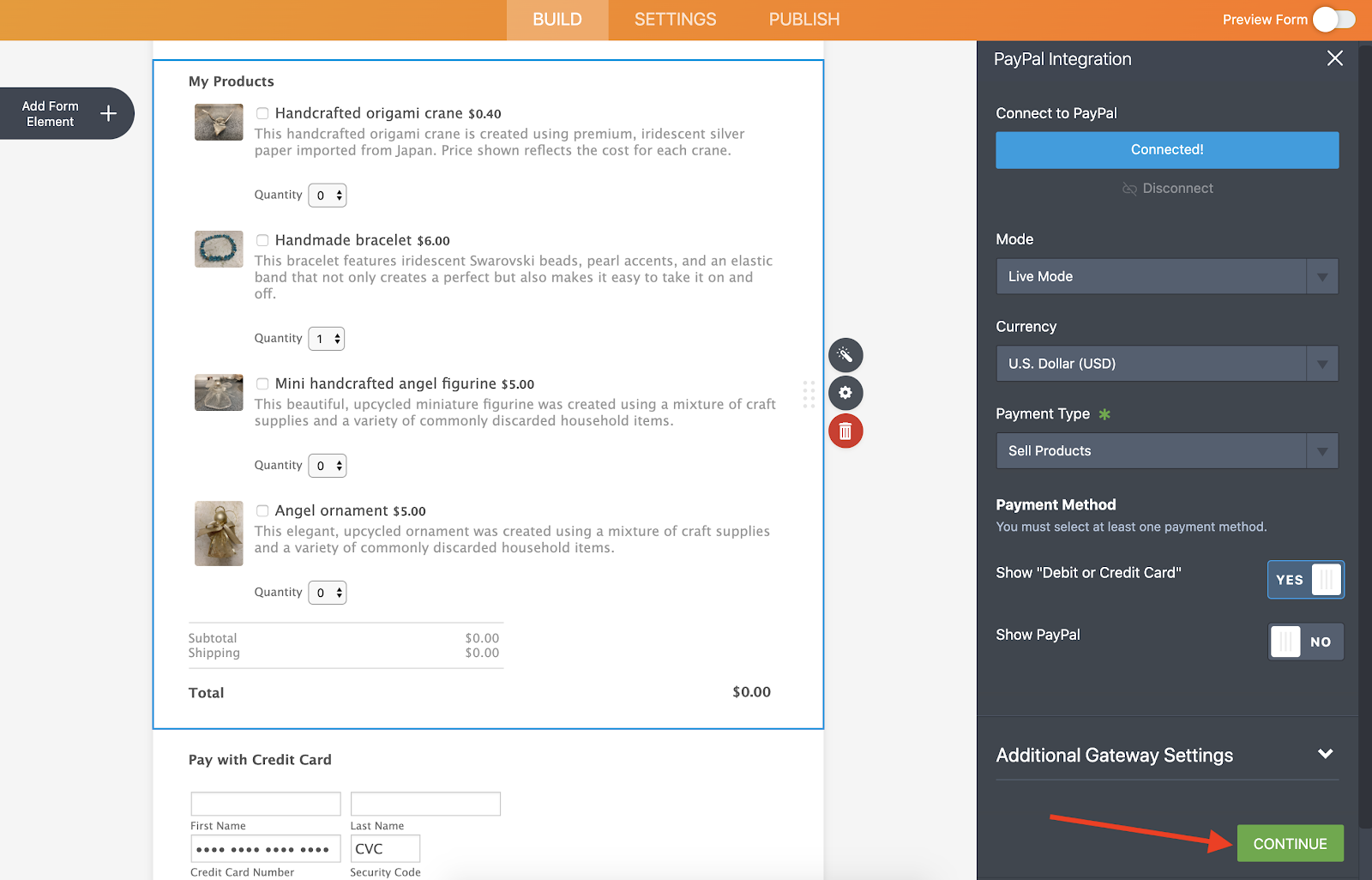Click the PayPal Integration panel title
Screen dimensions: 1372x880
coord(1062,59)
